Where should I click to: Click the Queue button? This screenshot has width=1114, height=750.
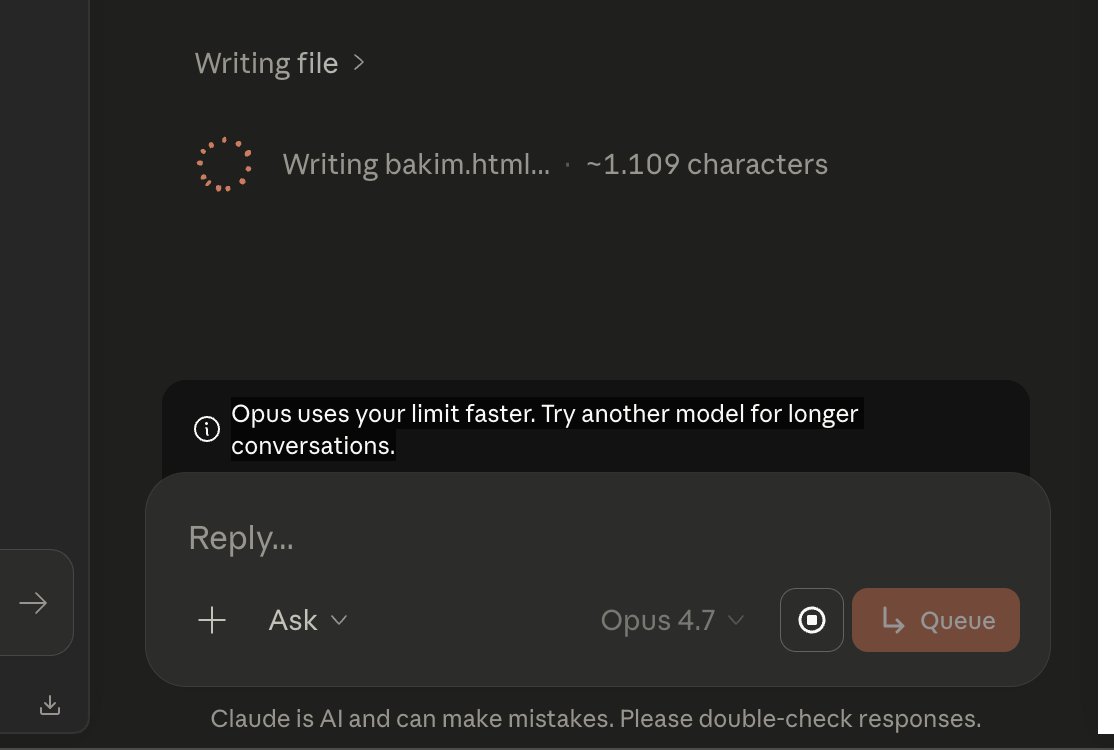pos(936,620)
